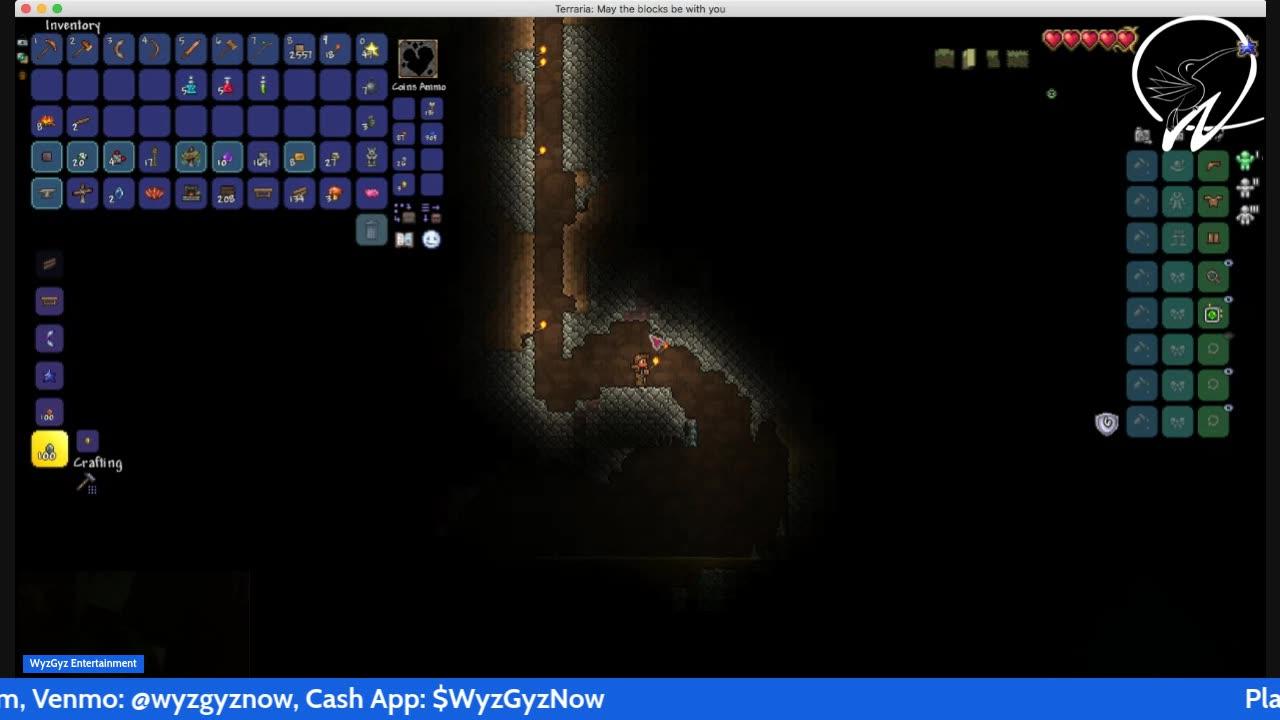Select the sword in hotbar slot 5
This screenshot has height=720, width=1280.
pyautogui.click(x=191, y=48)
